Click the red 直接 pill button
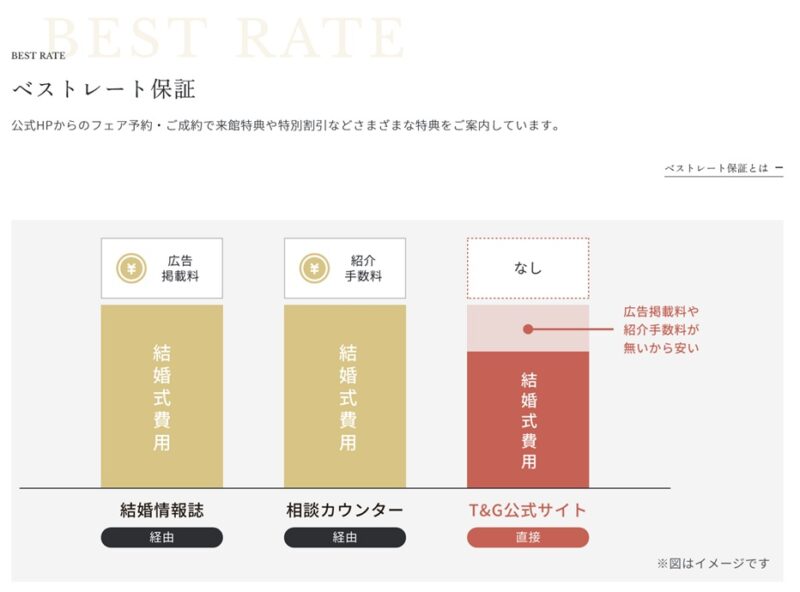Image resolution: width=800 pixels, height=592 pixels. click(528, 537)
